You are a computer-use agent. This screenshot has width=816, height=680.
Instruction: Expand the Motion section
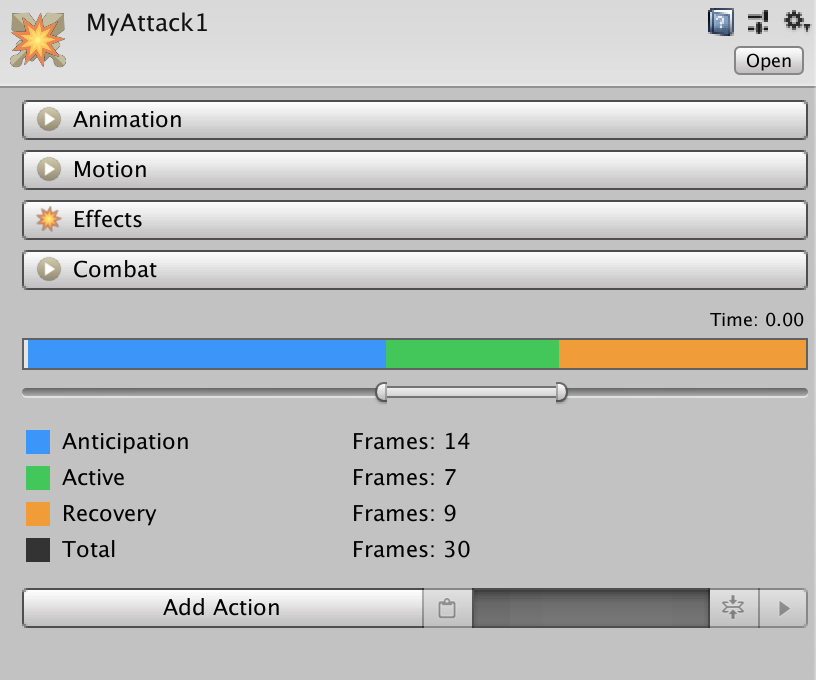(x=415, y=170)
